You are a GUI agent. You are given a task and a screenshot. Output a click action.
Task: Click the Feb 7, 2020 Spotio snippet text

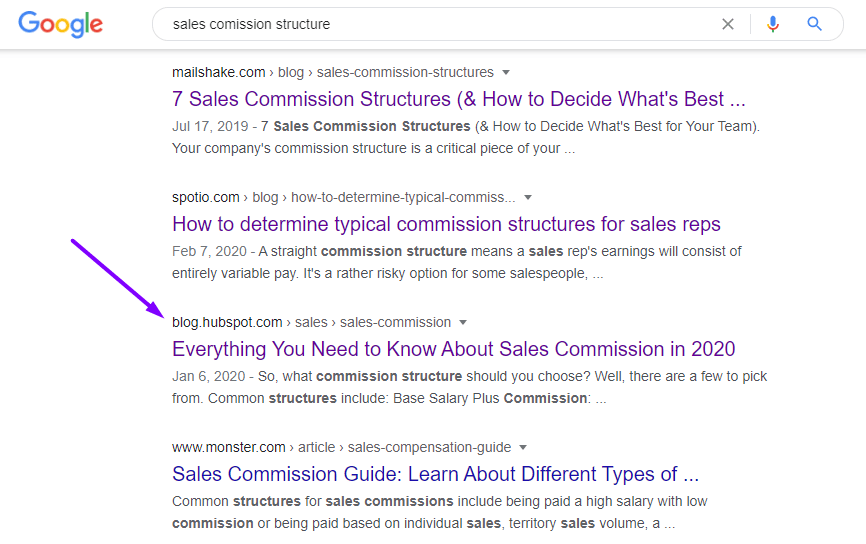[x=457, y=262]
